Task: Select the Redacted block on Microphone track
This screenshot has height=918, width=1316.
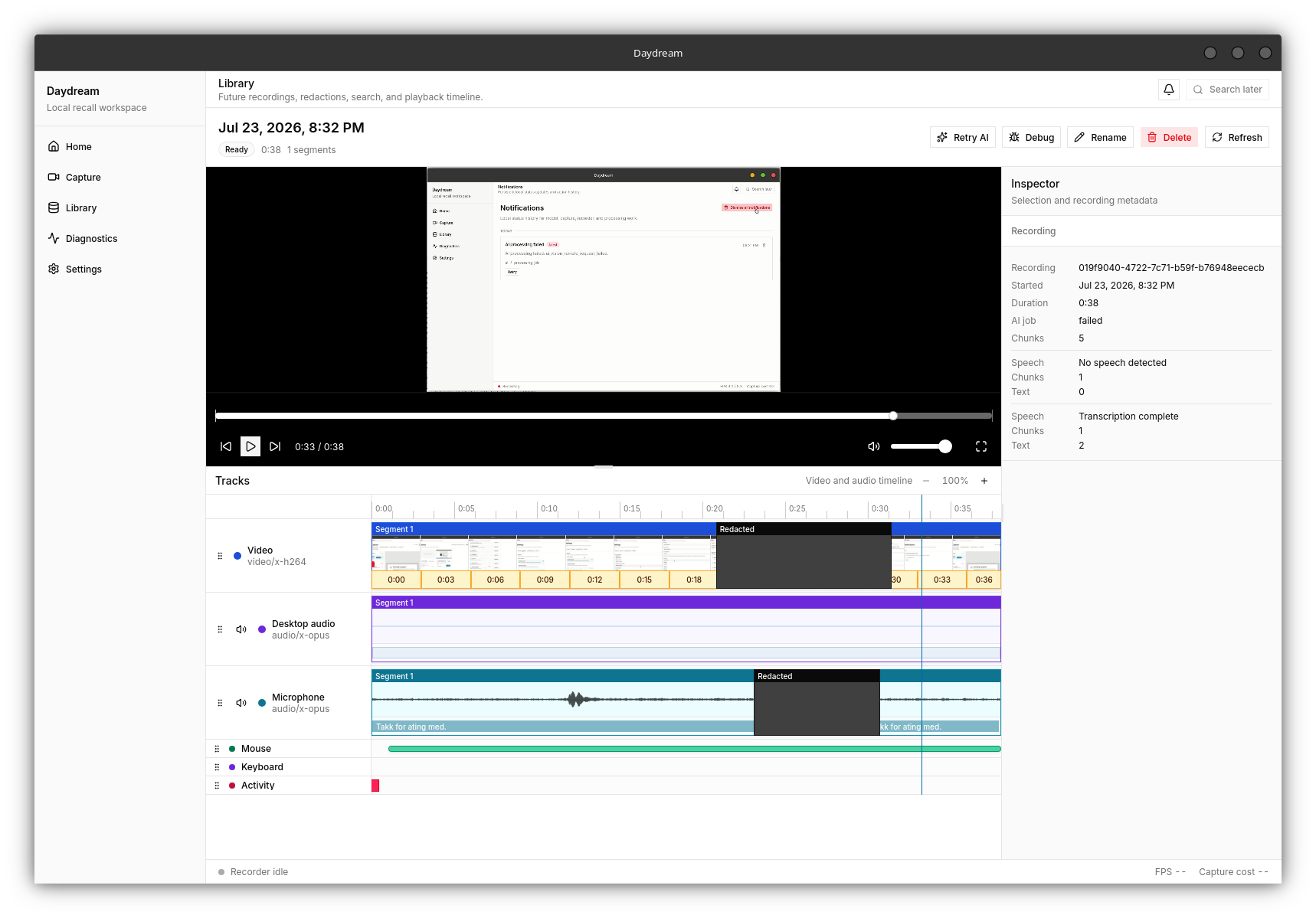Action: tap(817, 703)
